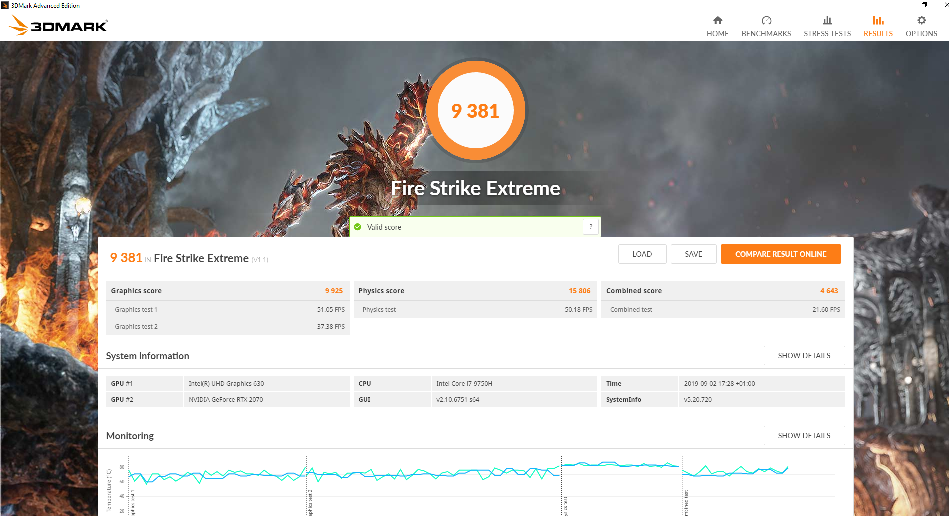Click the LOAD button
Screen dimensions: 949x516
[x=642, y=254]
